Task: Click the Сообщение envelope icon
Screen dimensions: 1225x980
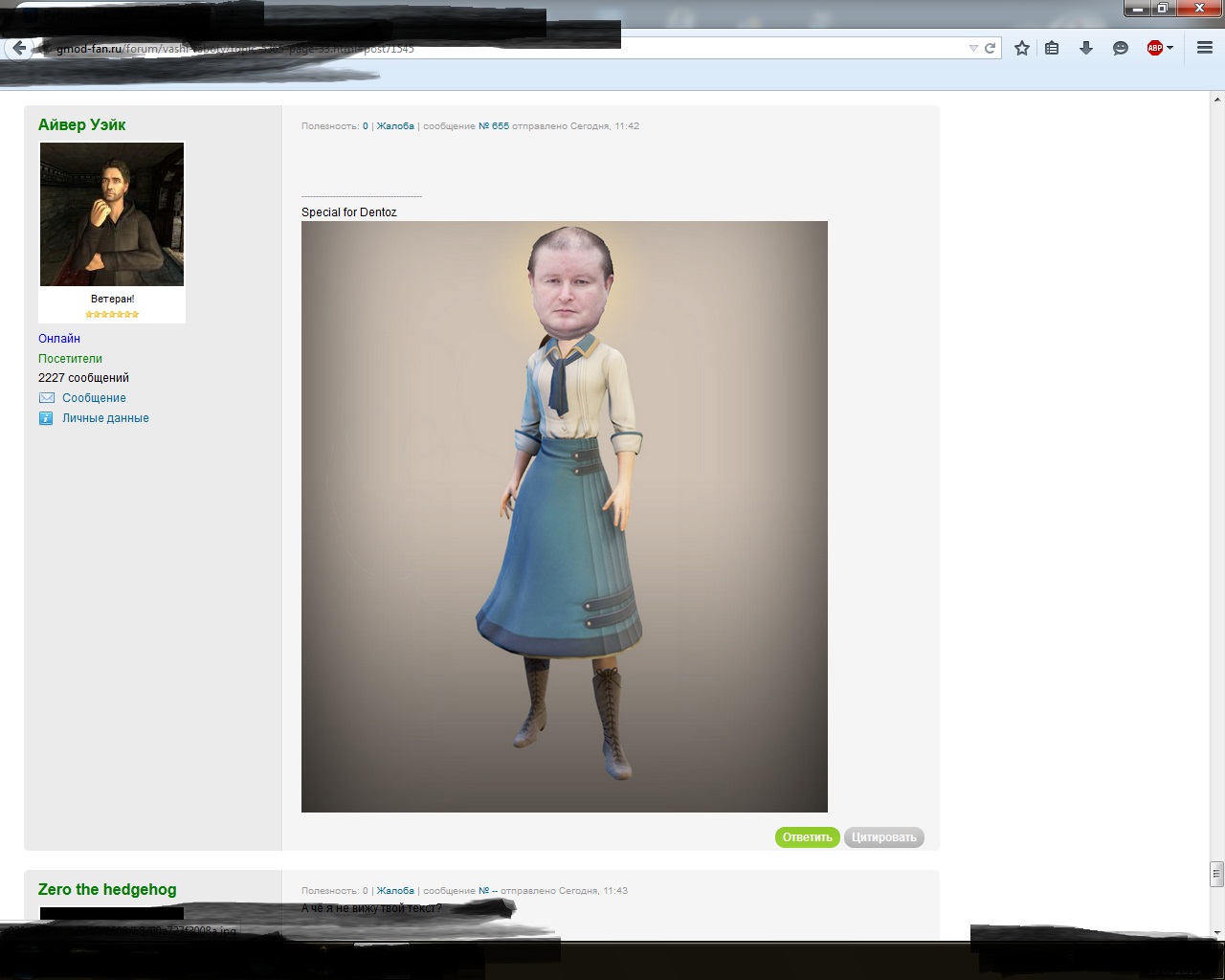Action: tap(47, 397)
